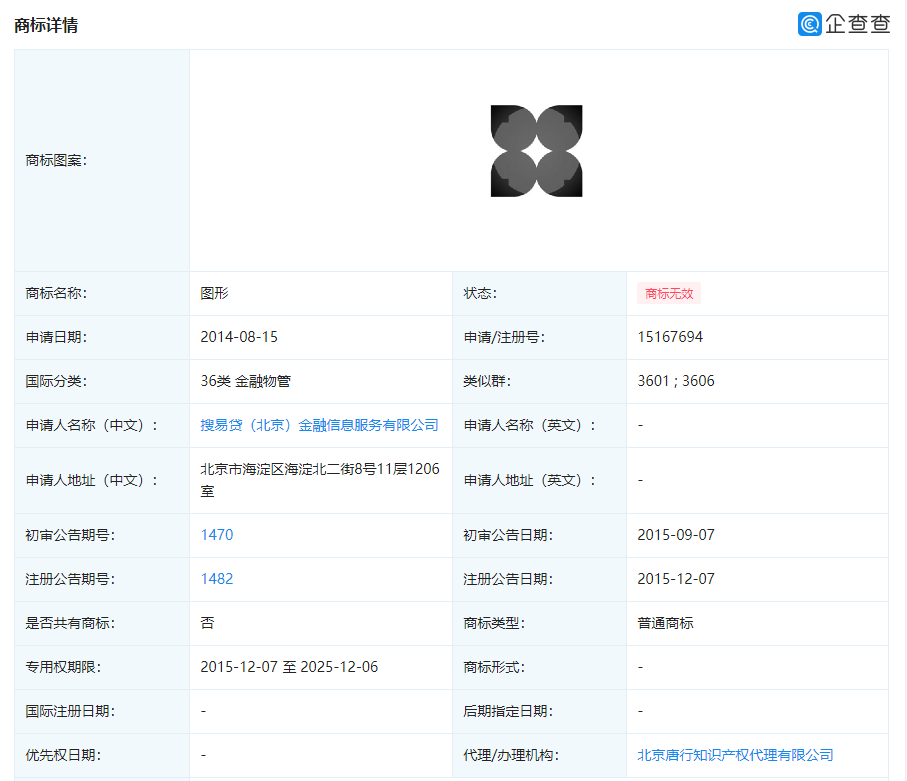Select the trademark name value 图形
Screen dimensions: 907x781
click(215, 293)
